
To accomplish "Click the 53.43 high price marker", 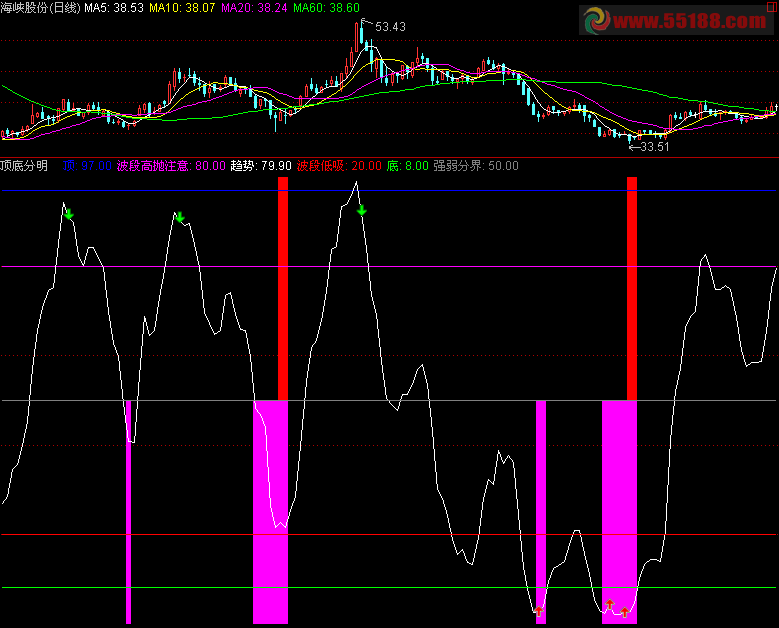I will pos(390,27).
